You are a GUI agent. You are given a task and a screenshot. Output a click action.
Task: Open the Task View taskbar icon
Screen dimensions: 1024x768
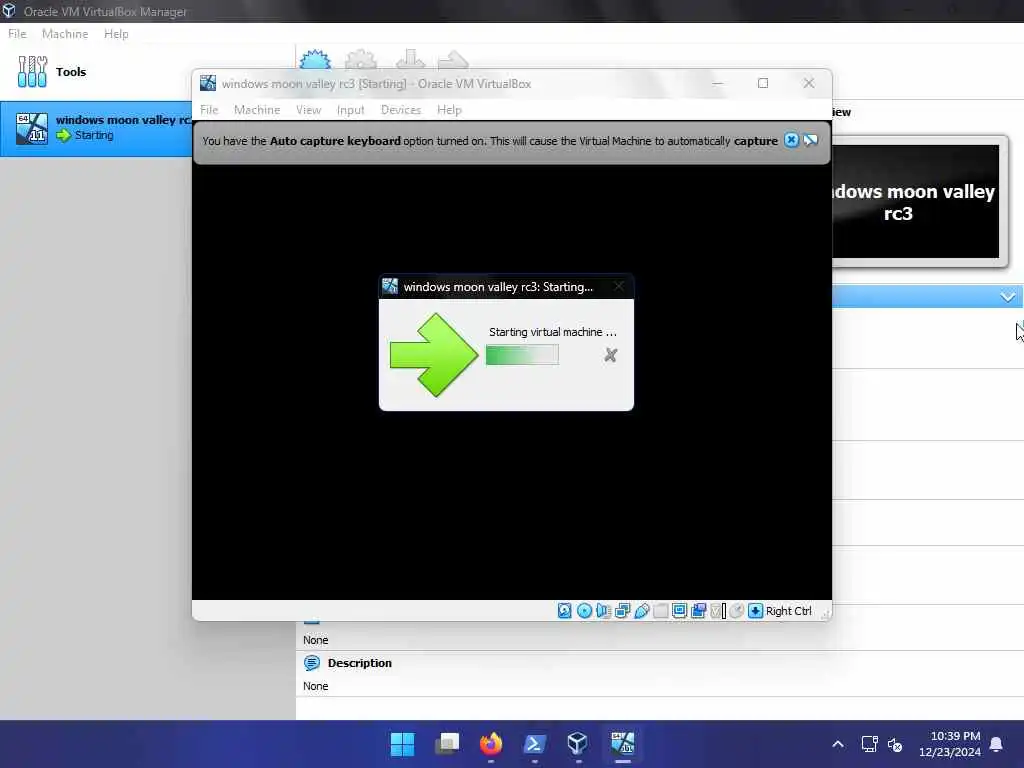(447, 744)
